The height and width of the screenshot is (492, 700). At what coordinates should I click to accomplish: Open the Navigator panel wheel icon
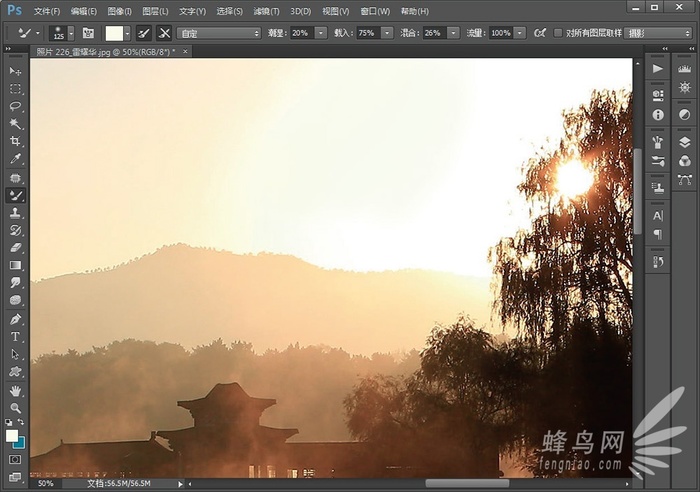(684, 87)
